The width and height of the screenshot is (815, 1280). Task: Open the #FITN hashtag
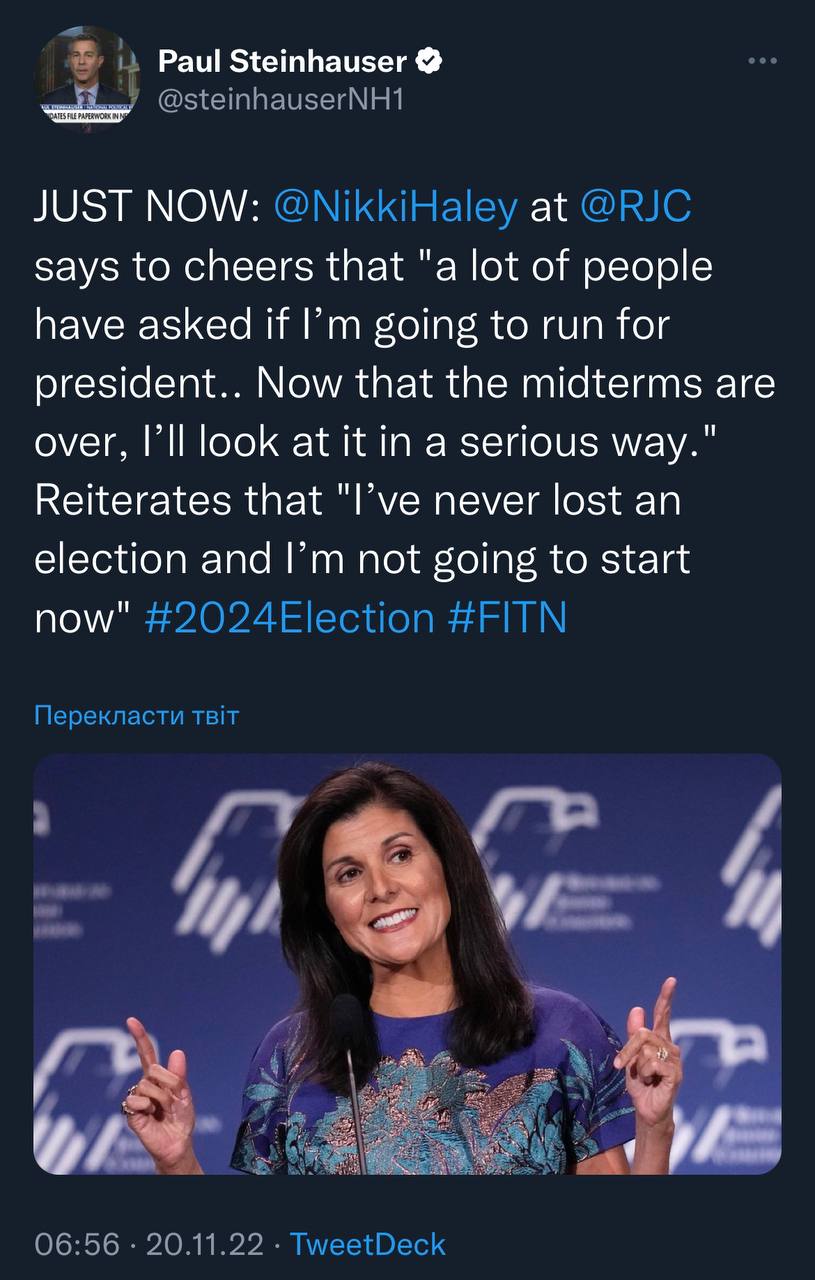click(x=506, y=617)
